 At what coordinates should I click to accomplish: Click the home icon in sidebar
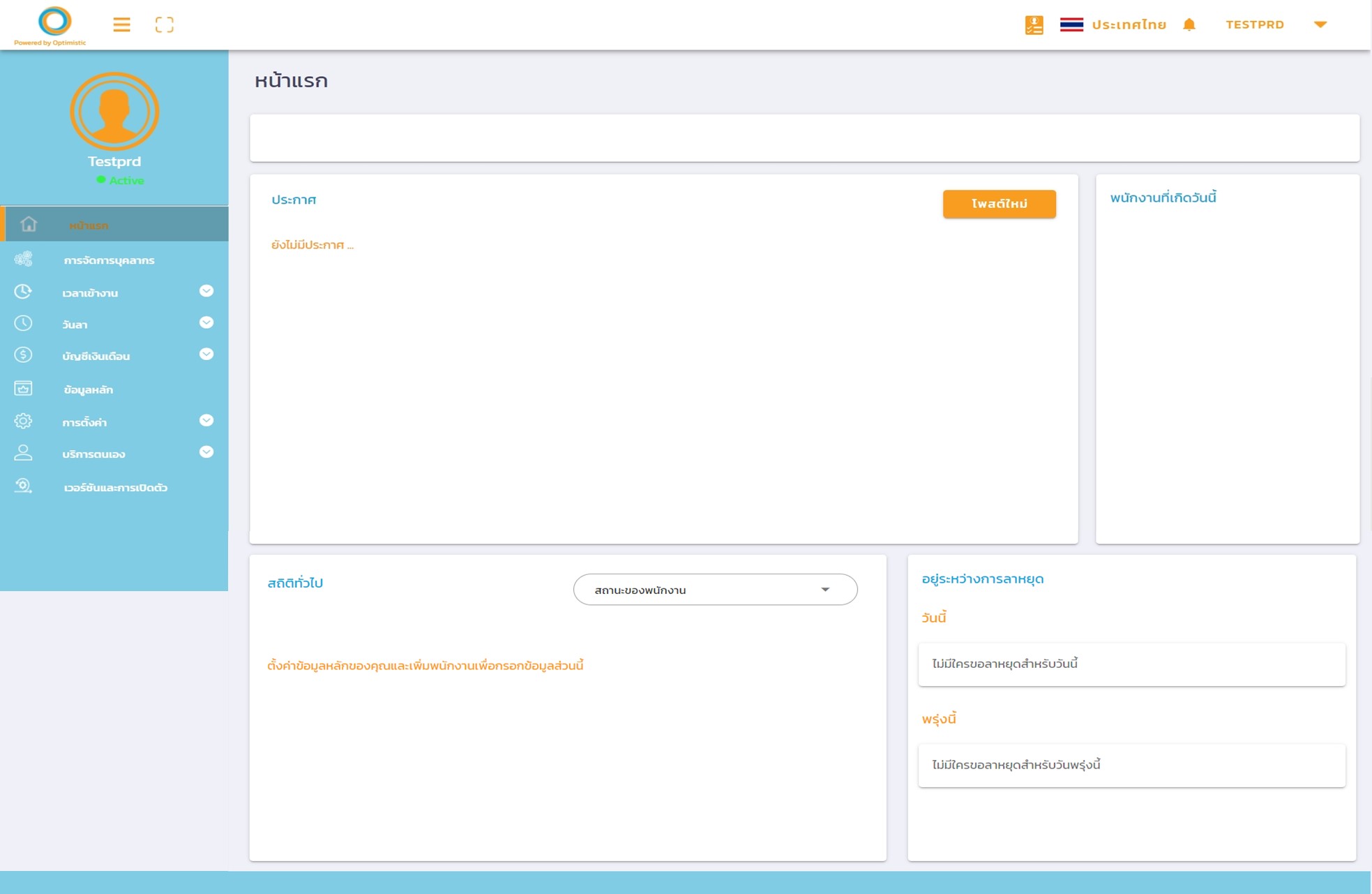tap(29, 224)
